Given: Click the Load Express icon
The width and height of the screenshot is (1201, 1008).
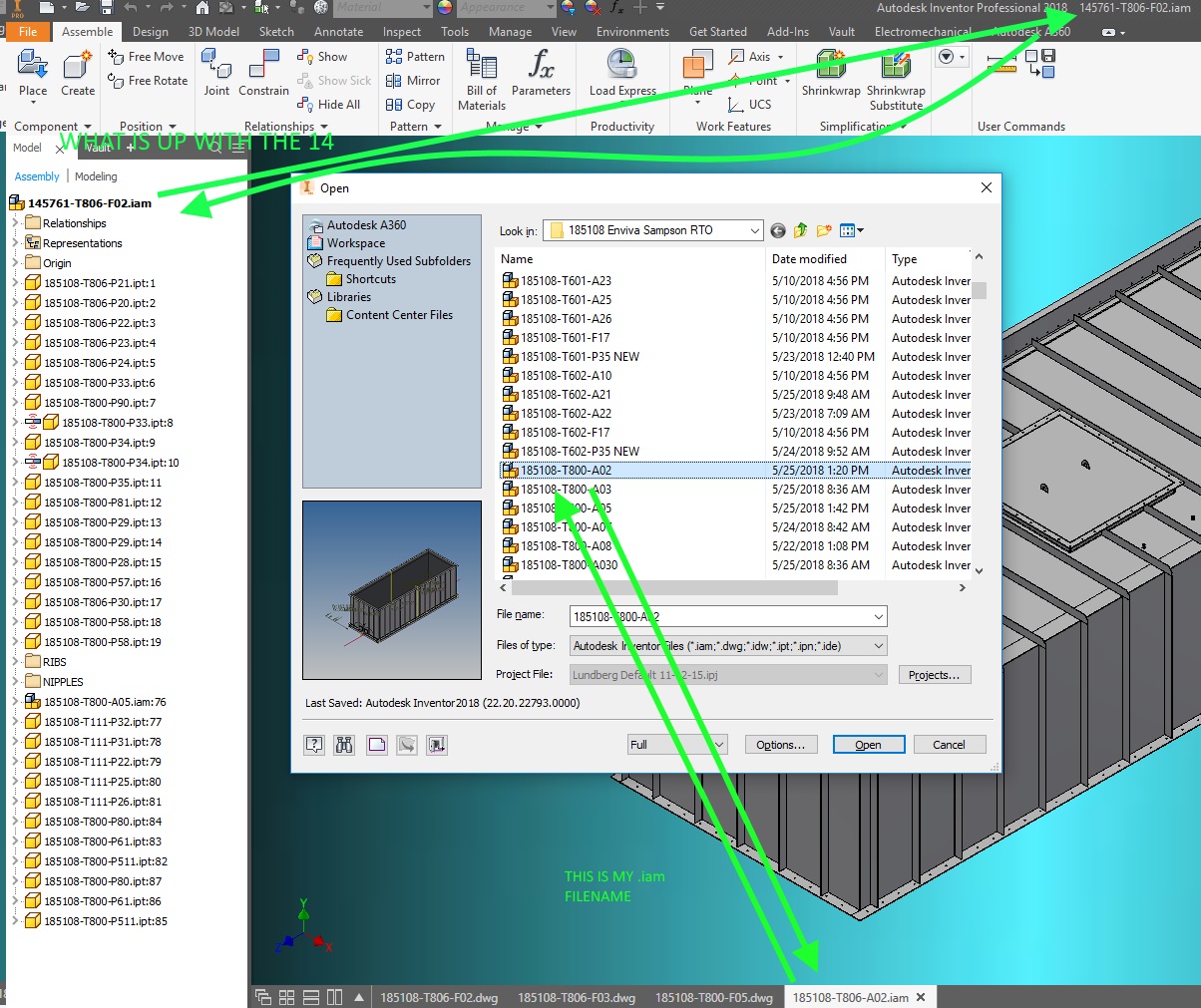Looking at the screenshot, I should [622, 73].
